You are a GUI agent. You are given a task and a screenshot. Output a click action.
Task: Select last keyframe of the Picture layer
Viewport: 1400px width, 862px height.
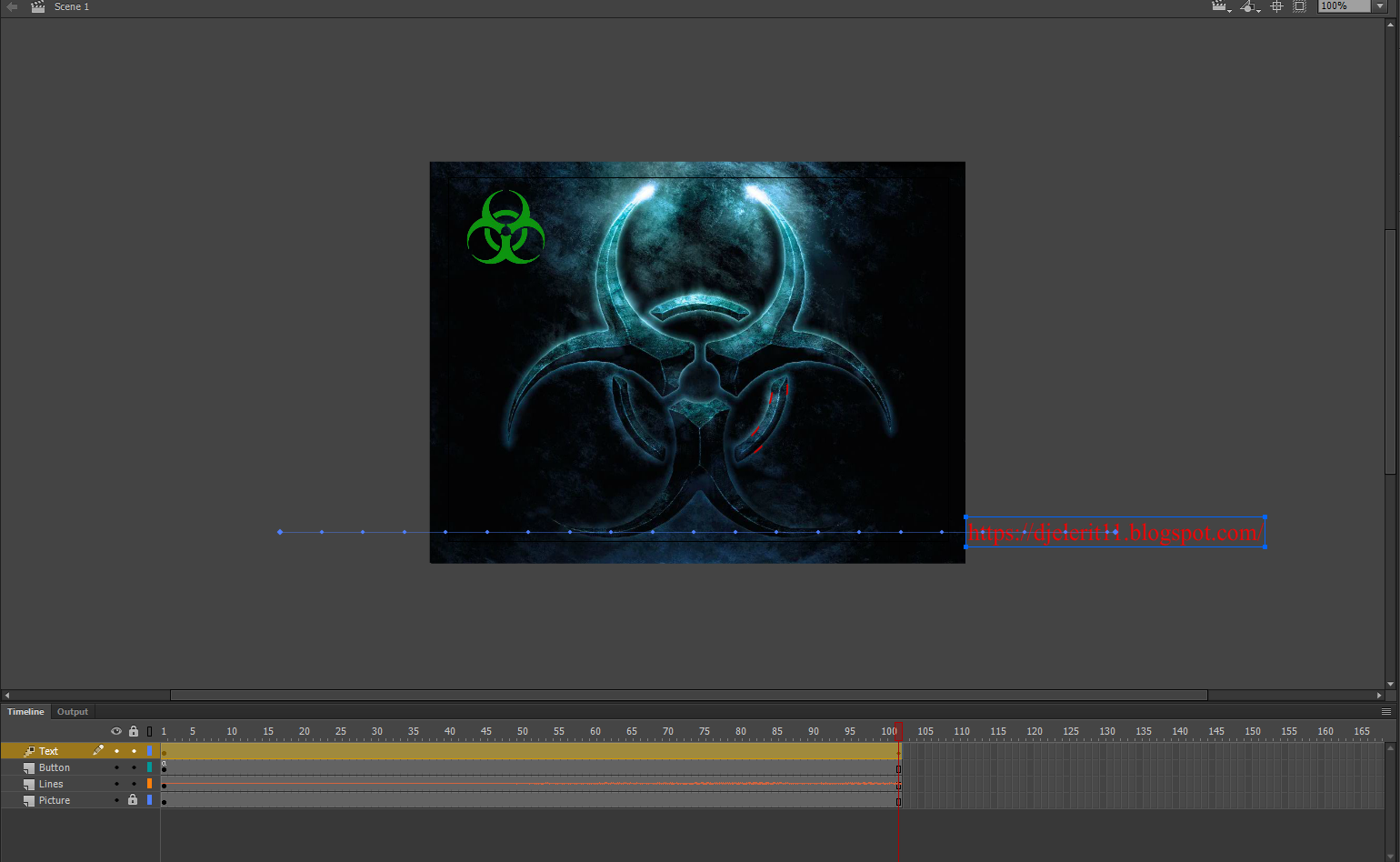(x=898, y=801)
